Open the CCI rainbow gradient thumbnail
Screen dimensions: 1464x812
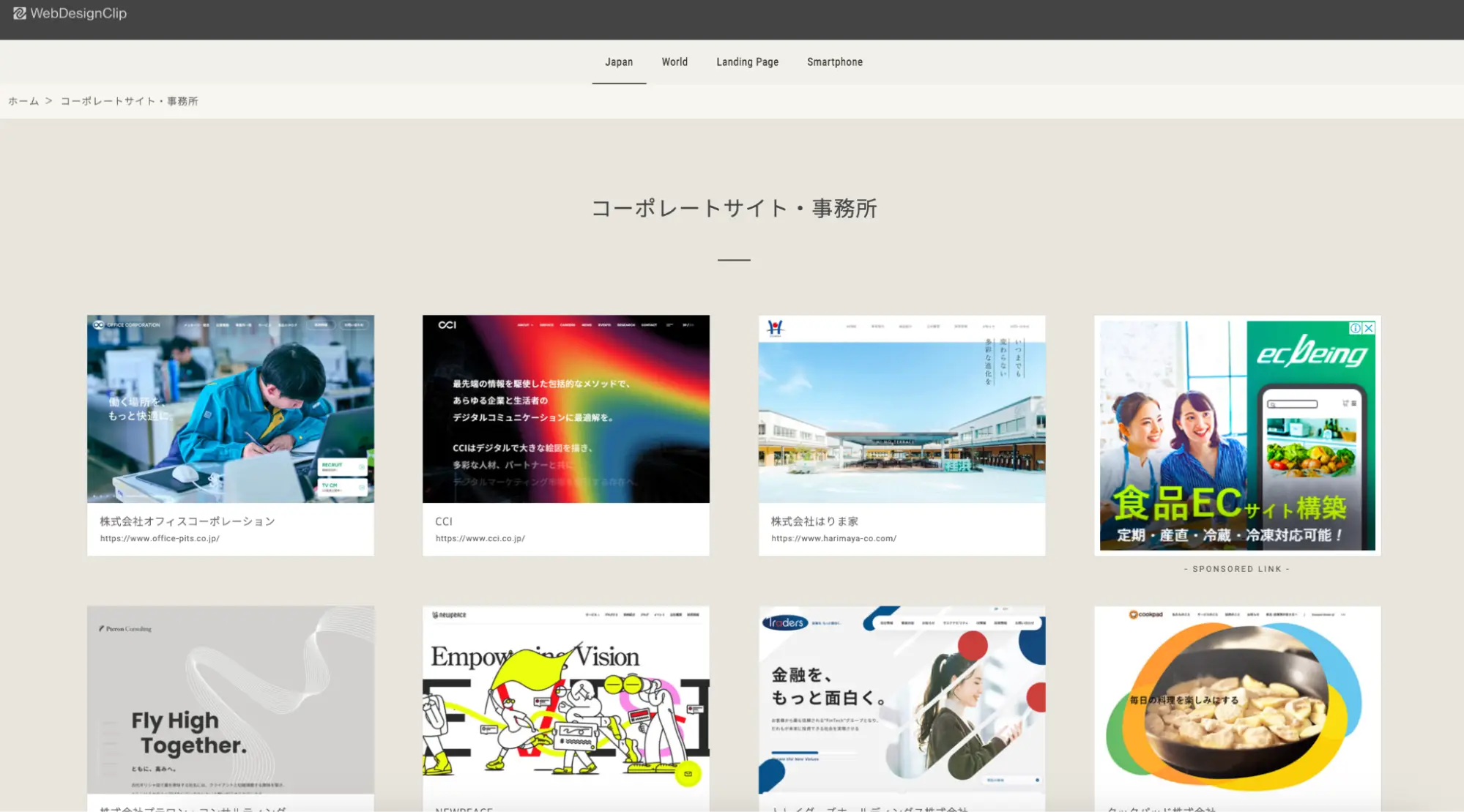pos(565,409)
